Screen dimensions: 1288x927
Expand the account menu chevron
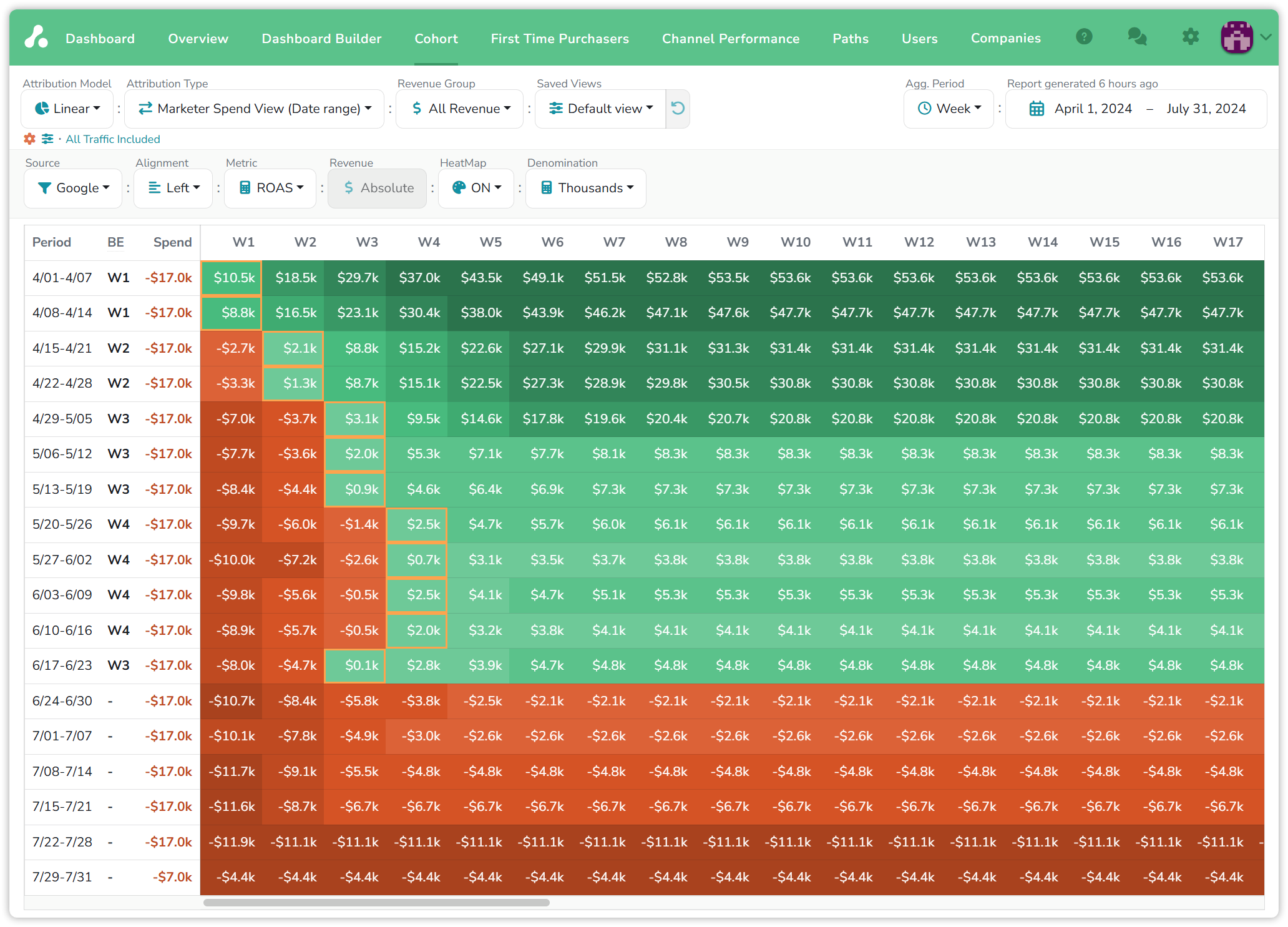[x=1266, y=37]
